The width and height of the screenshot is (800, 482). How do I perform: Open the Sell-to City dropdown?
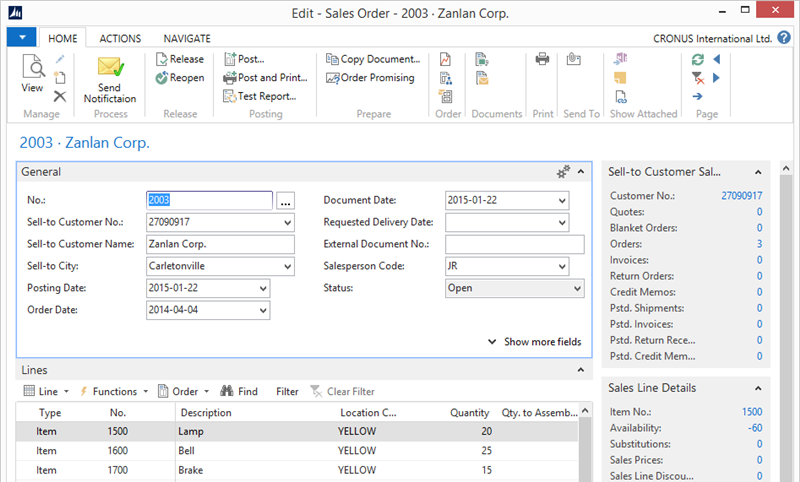(287, 266)
